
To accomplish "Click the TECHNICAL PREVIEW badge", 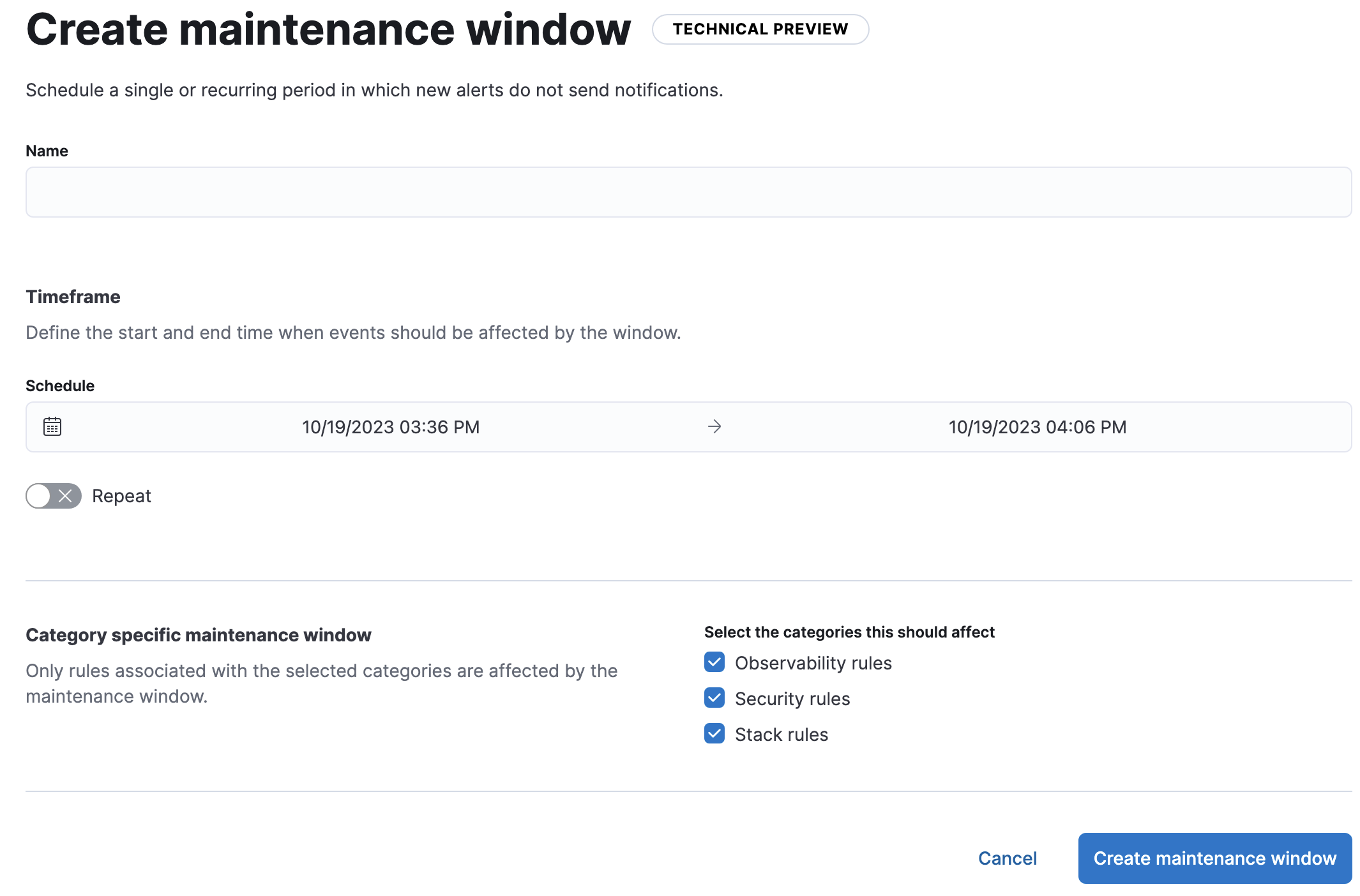I will [x=760, y=29].
